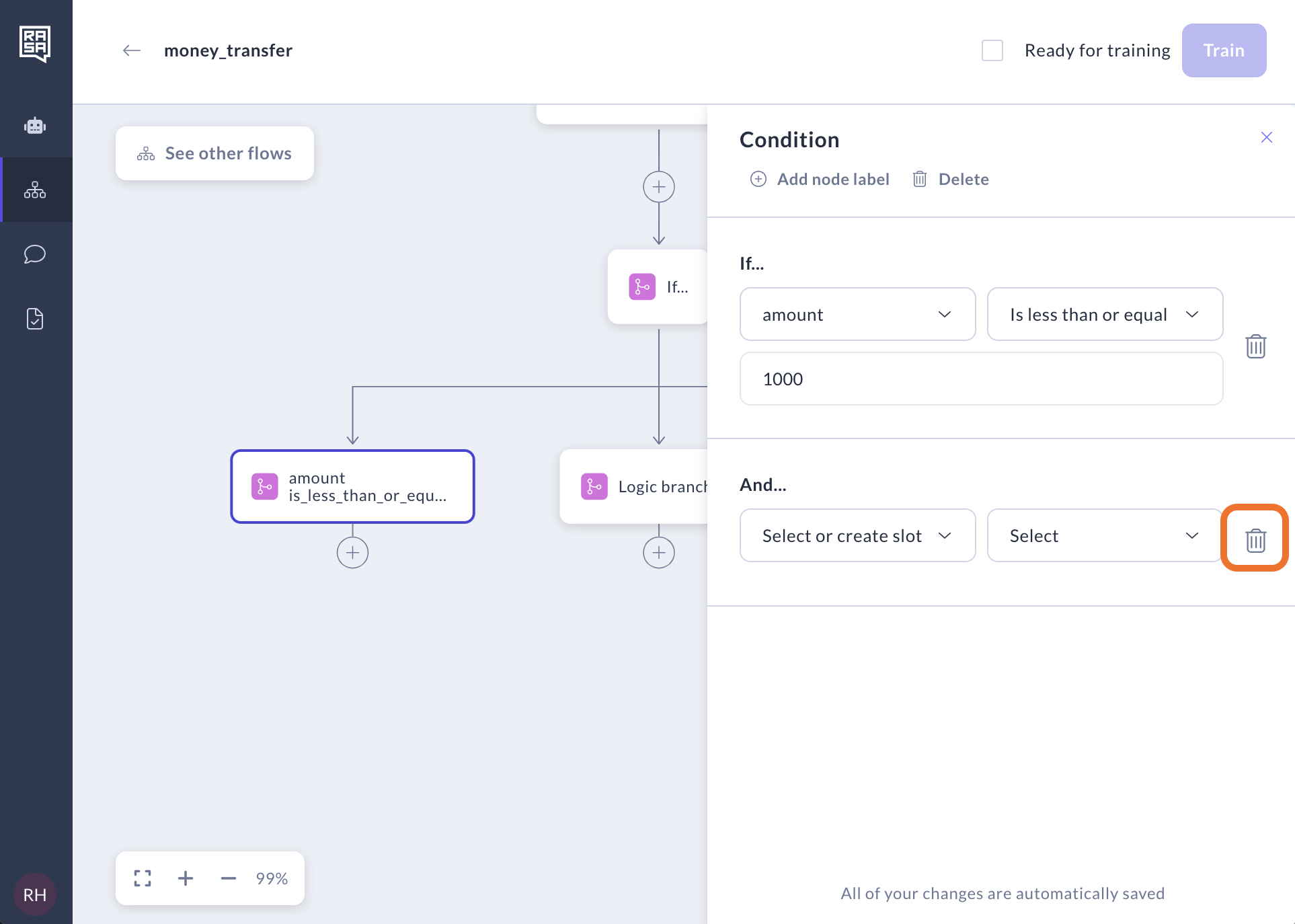This screenshot has width=1295, height=924.
Task: Enable Ready for training checkbox
Action: [992, 50]
